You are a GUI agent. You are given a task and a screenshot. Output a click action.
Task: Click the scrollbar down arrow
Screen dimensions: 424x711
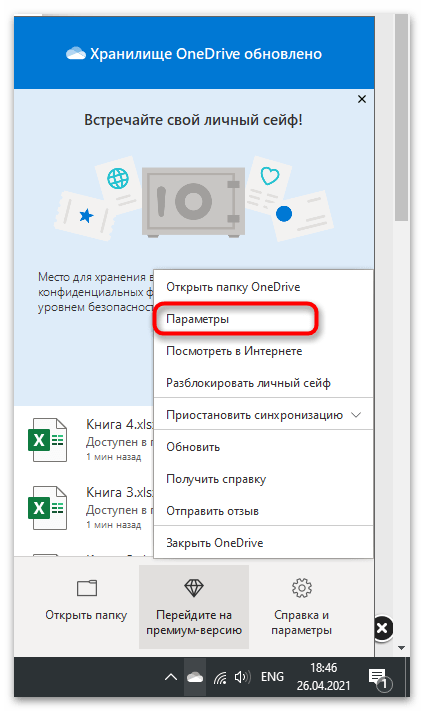tap(401, 648)
